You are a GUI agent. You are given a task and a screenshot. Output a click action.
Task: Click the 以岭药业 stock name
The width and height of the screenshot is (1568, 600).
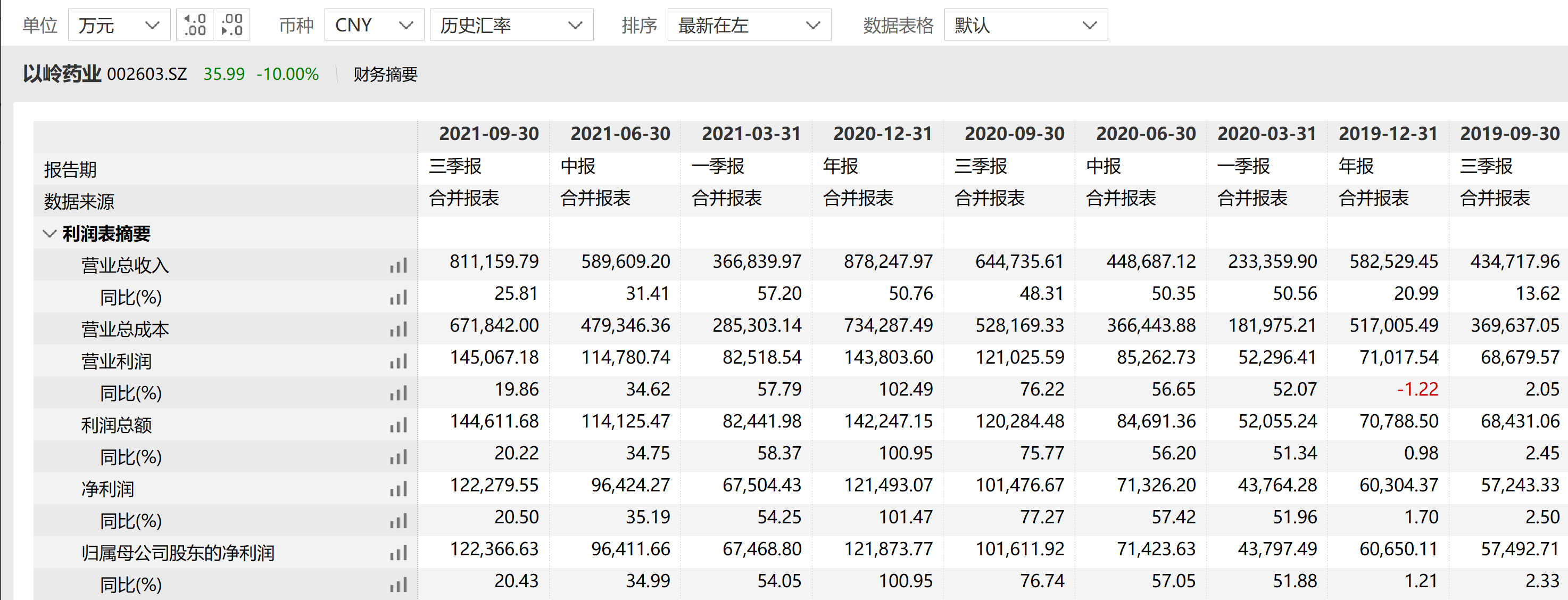tap(62, 75)
